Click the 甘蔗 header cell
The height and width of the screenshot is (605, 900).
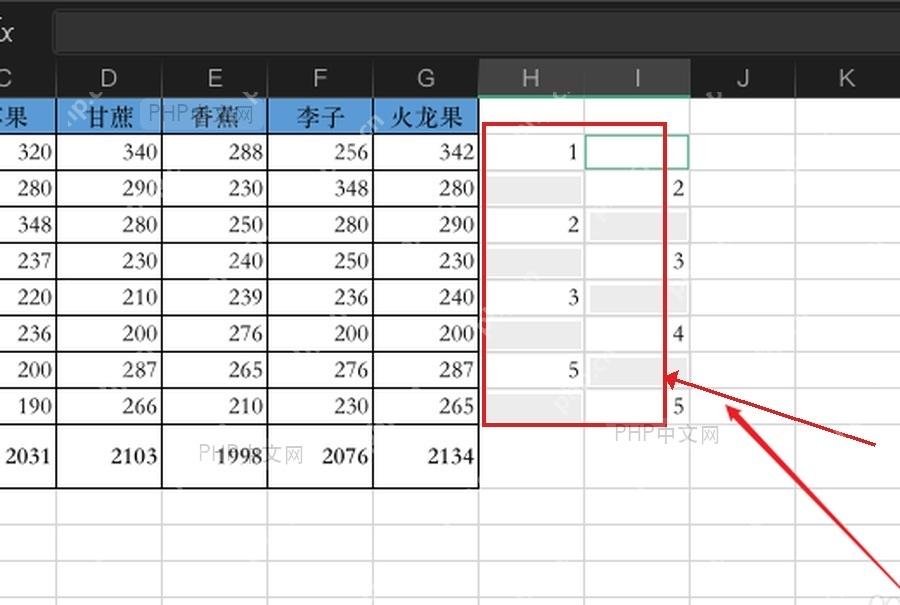coord(109,116)
